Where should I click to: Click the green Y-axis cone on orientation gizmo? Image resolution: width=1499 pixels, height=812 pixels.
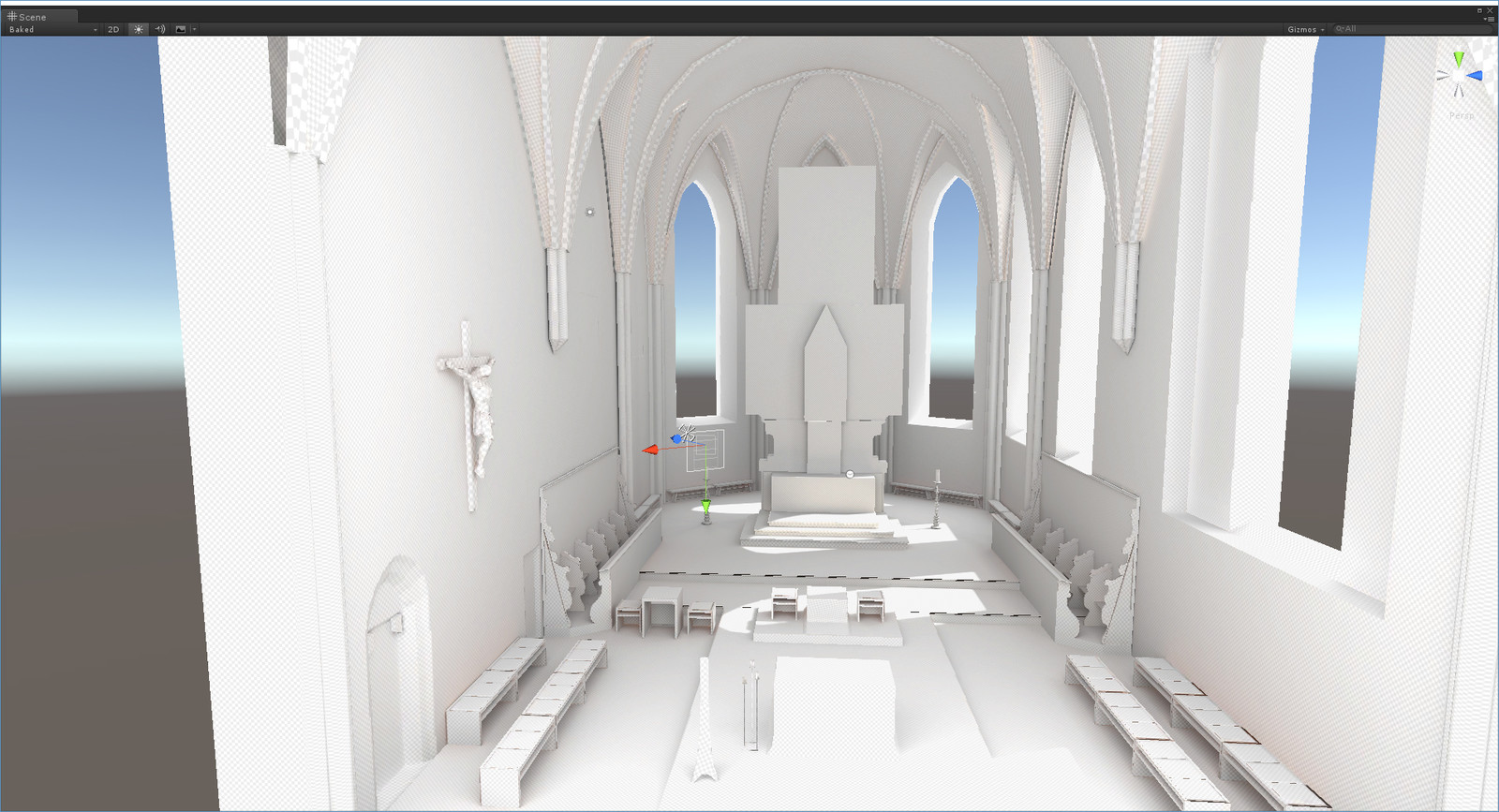[1458, 59]
